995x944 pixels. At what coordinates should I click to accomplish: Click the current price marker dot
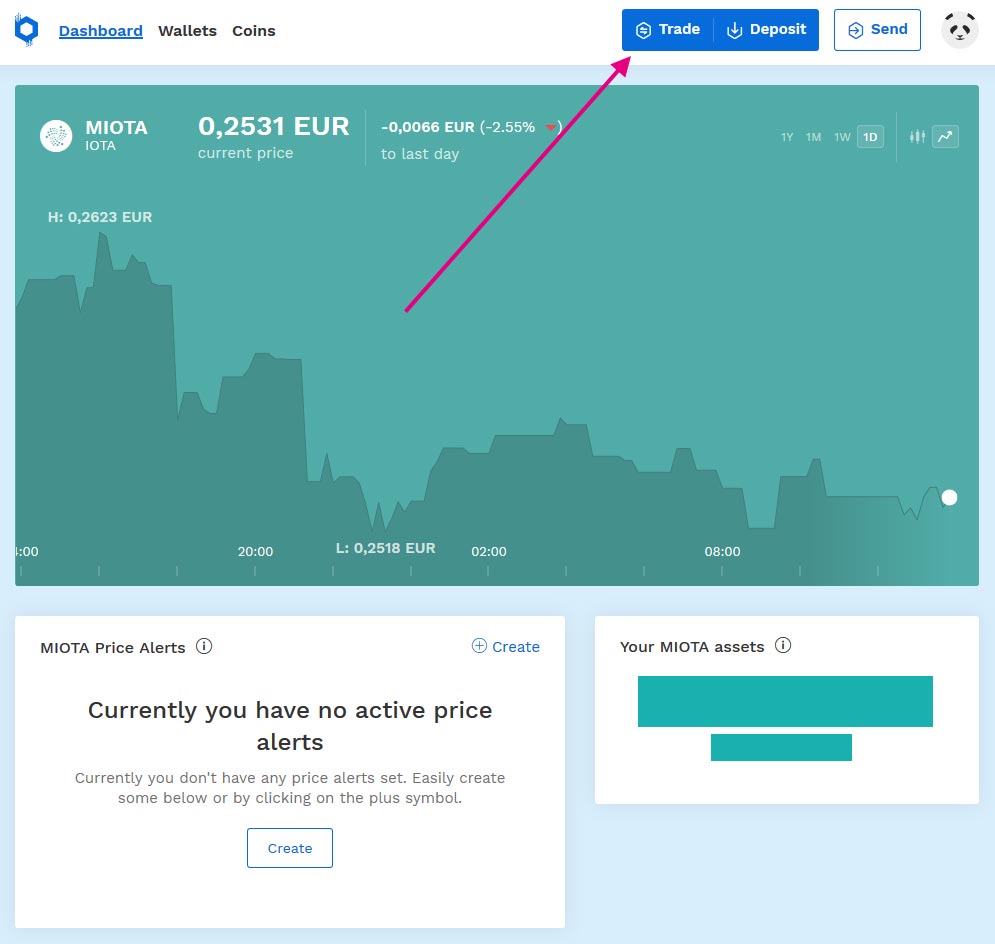pyautogui.click(x=949, y=497)
